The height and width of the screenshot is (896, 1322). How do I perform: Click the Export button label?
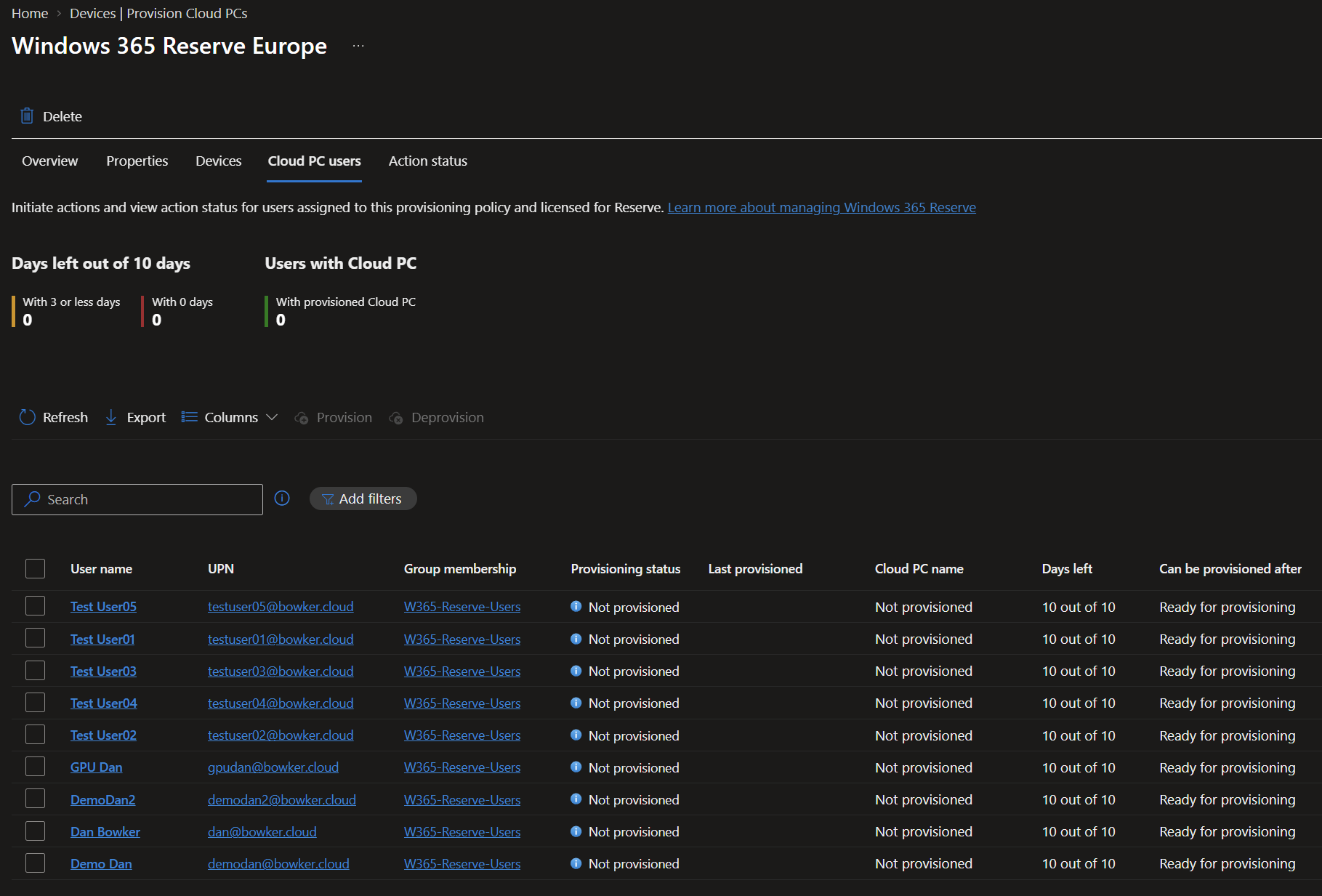[146, 417]
